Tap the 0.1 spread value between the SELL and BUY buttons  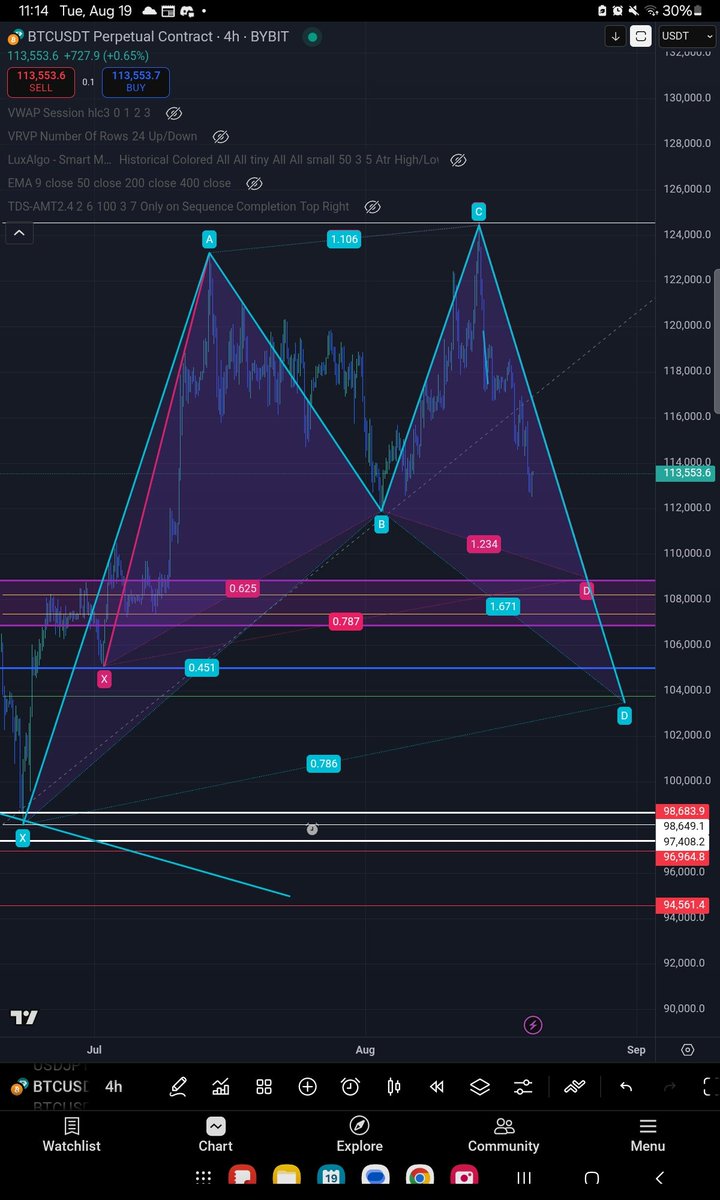point(89,82)
